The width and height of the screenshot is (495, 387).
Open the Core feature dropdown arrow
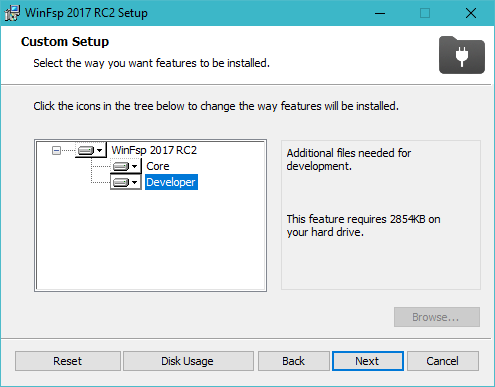coord(134,166)
